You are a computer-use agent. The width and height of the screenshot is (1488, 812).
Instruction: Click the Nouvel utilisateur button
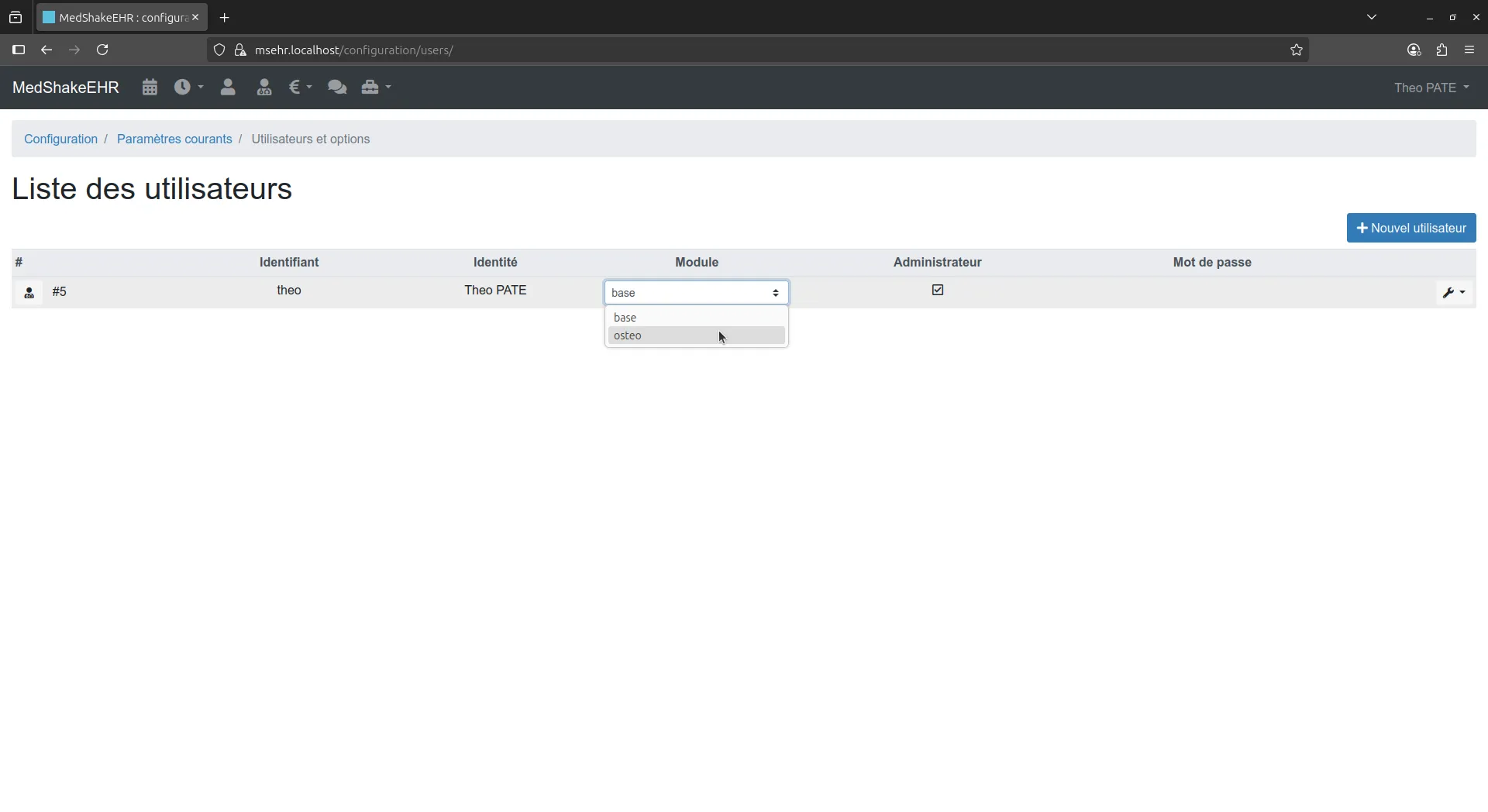click(x=1410, y=228)
